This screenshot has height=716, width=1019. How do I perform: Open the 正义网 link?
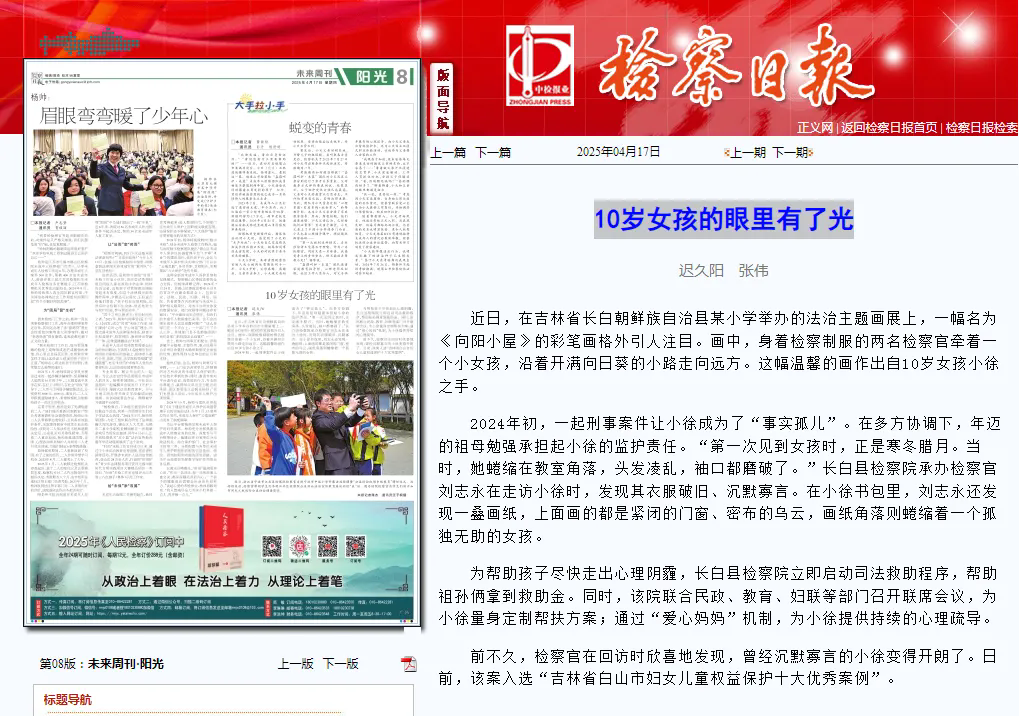click(815, 128)
